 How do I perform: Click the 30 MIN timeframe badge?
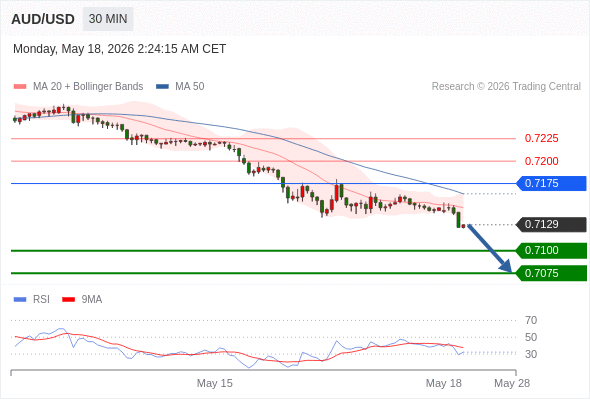point(108,19)
